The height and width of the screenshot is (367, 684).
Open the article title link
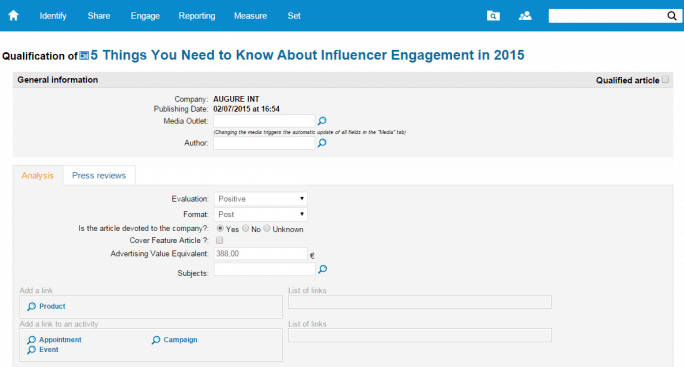point(307,55)
